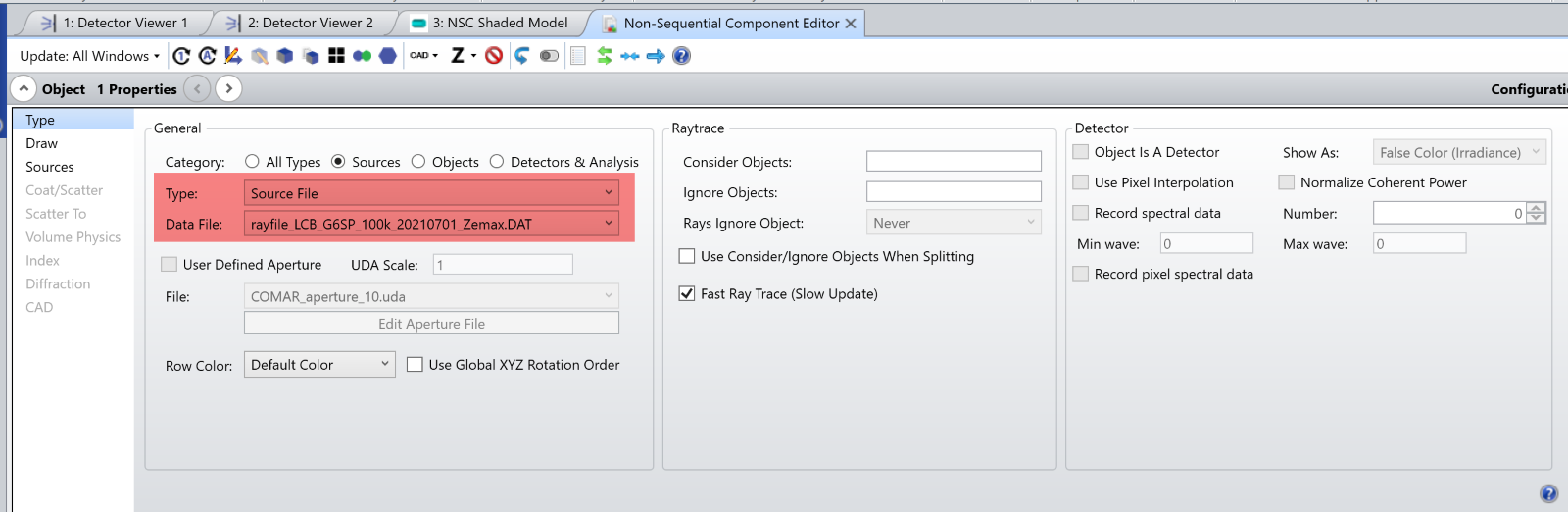Toggle the Object Is A Detector checkbox

click(1081, 152)
